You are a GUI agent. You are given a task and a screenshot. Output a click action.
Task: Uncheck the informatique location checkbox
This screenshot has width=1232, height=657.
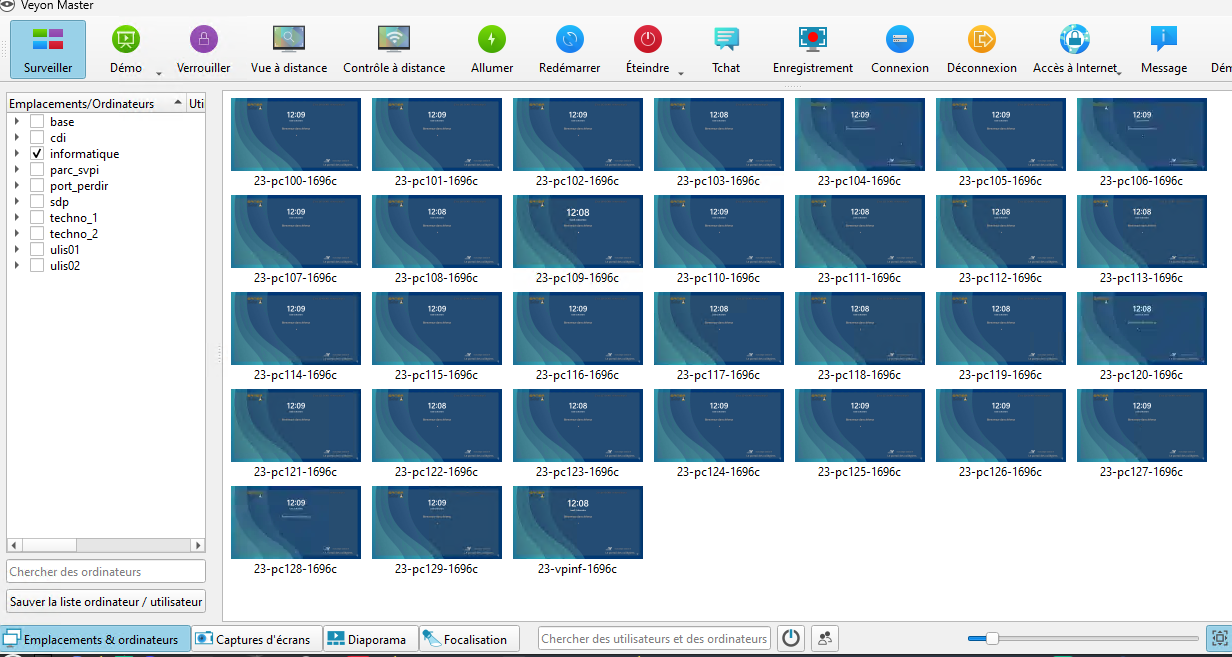point(37,154)
